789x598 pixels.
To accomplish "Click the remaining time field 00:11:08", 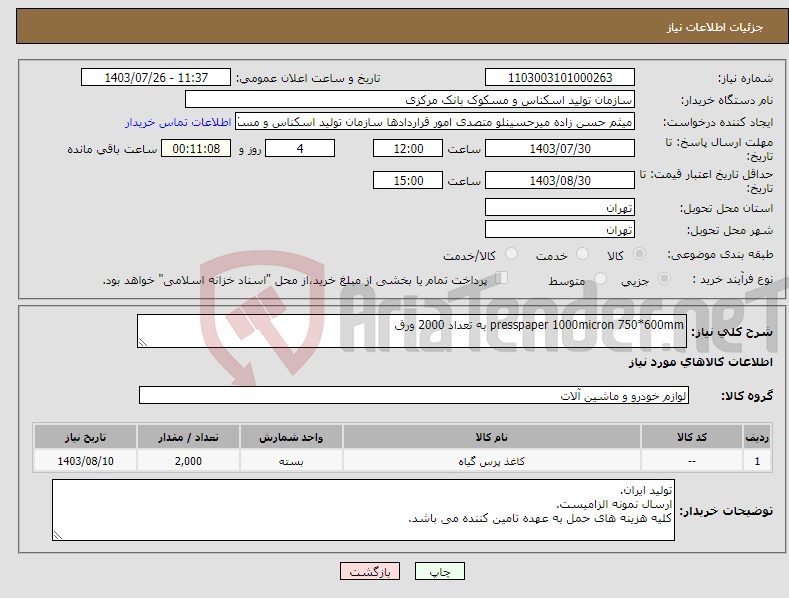I will pyautogui.click(x=196, y=148).
